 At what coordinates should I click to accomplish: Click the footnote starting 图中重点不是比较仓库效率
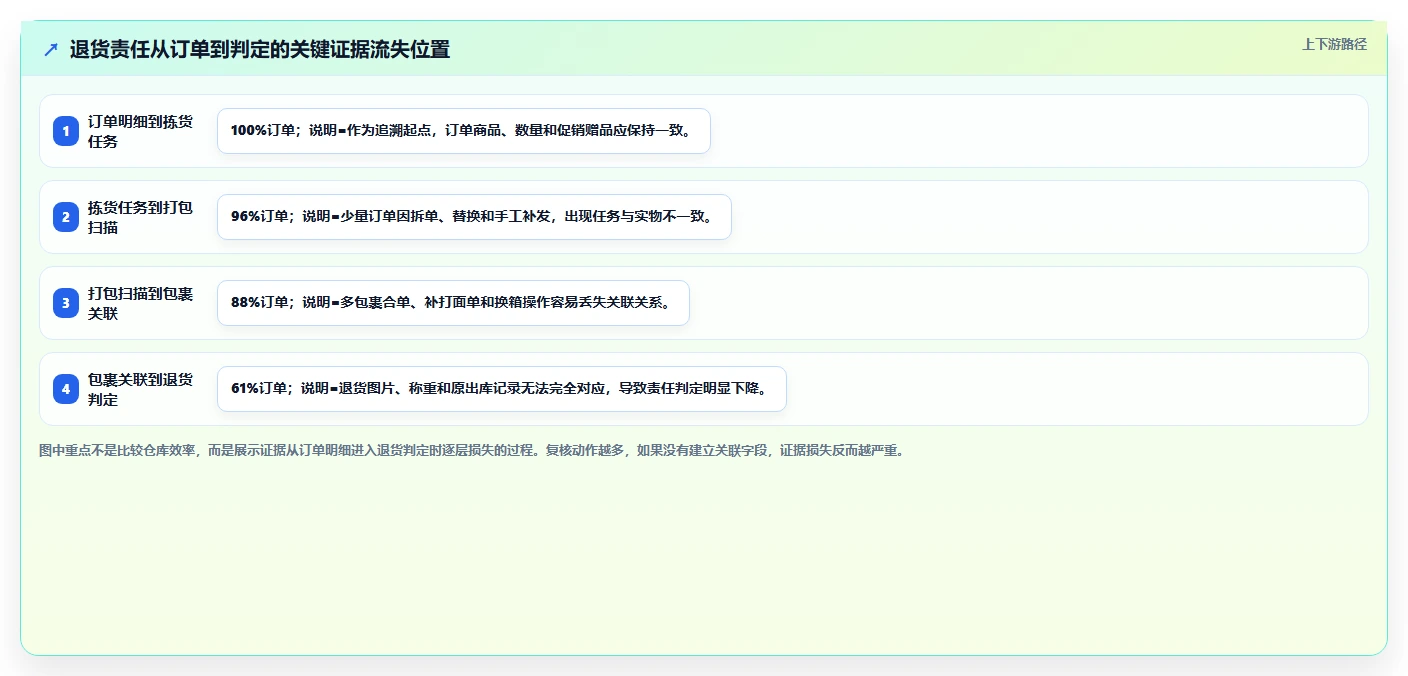pos(472,450)
